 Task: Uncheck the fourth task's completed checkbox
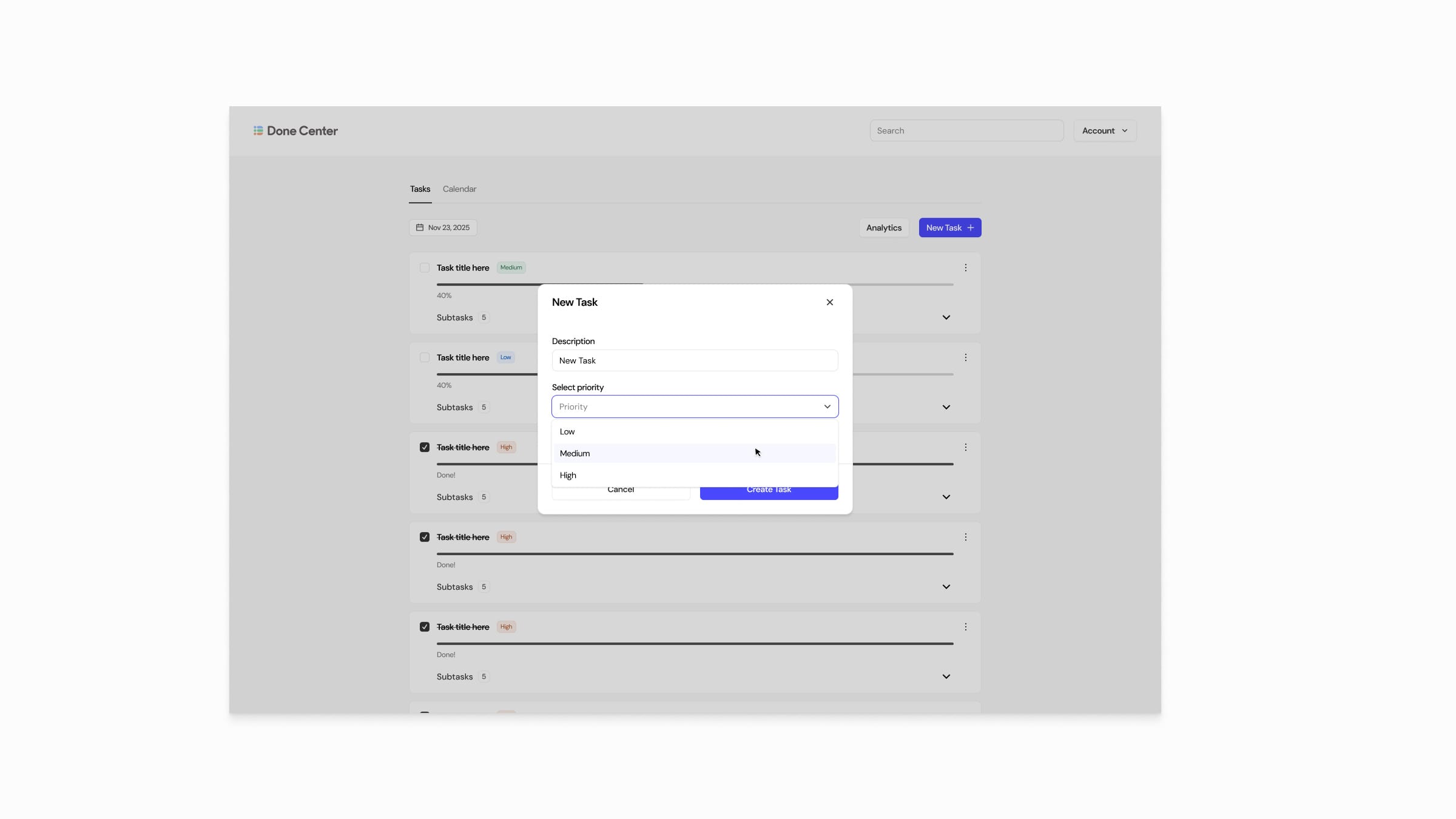coord(425,537)
